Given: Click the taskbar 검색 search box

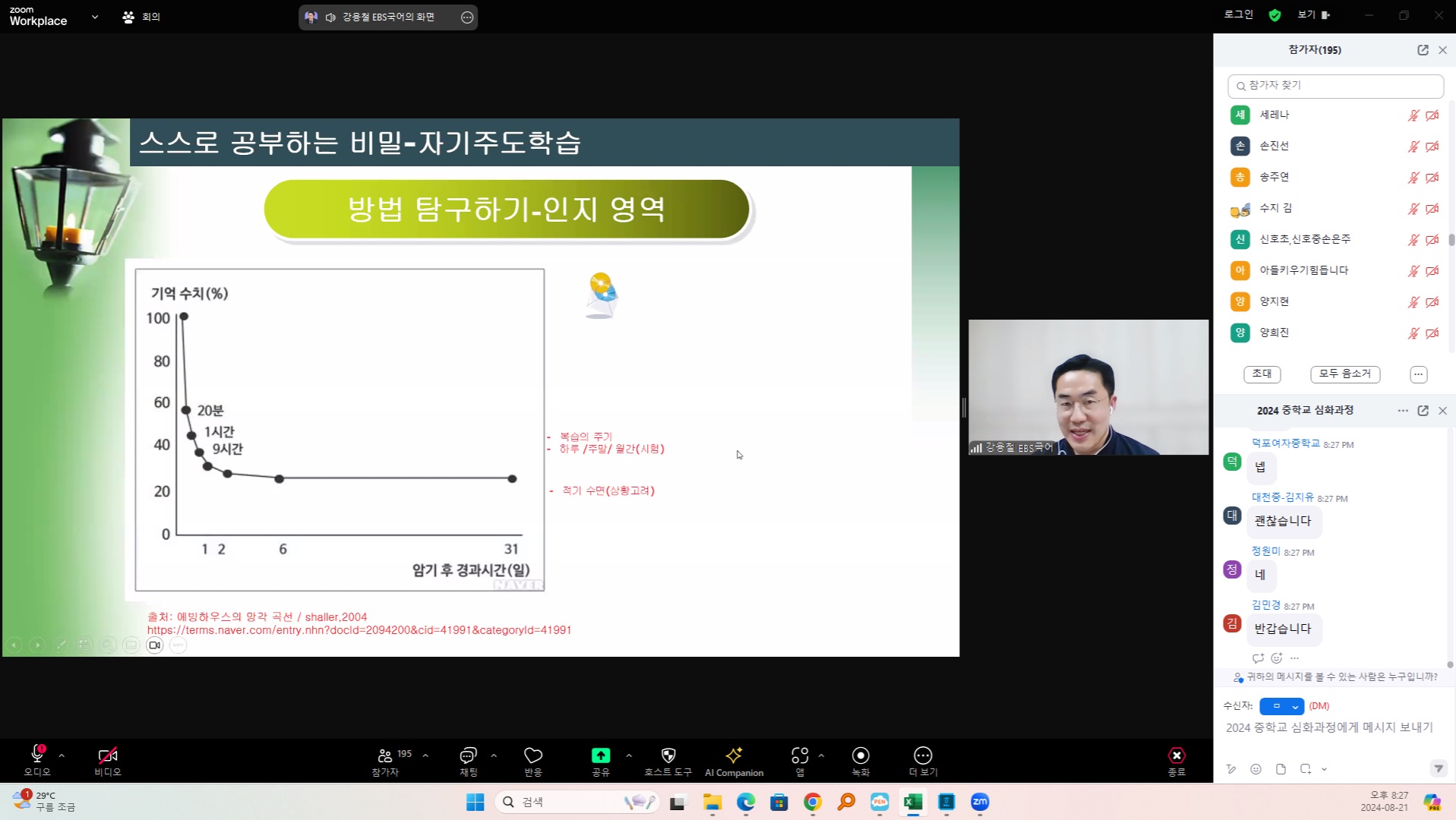Looking at the screenshot, I should click(577, 802).
